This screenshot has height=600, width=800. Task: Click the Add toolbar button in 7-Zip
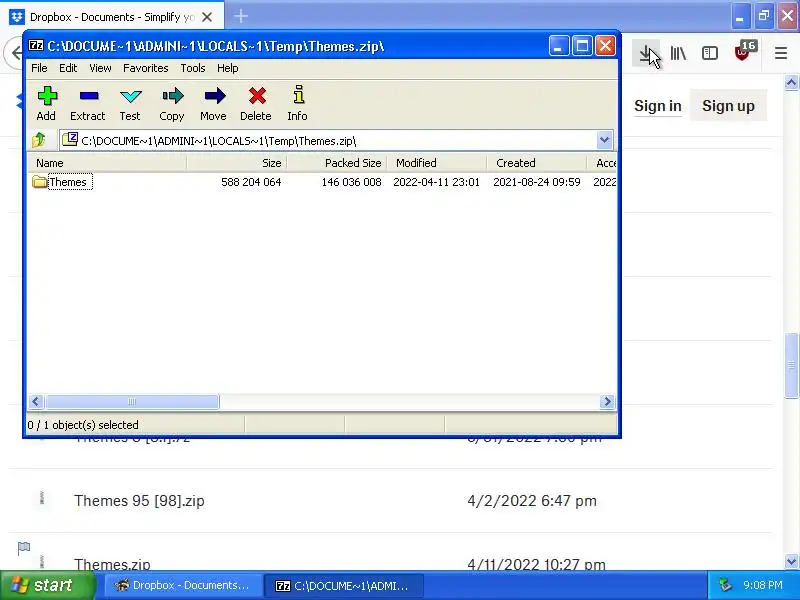46,104
